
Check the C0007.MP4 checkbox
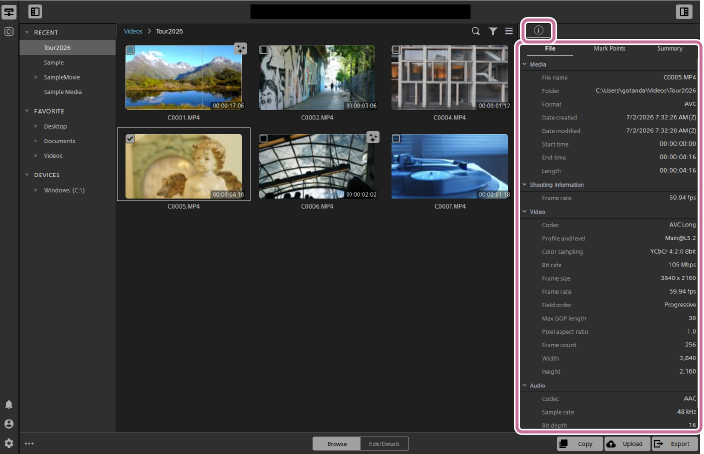pos(396,138)
